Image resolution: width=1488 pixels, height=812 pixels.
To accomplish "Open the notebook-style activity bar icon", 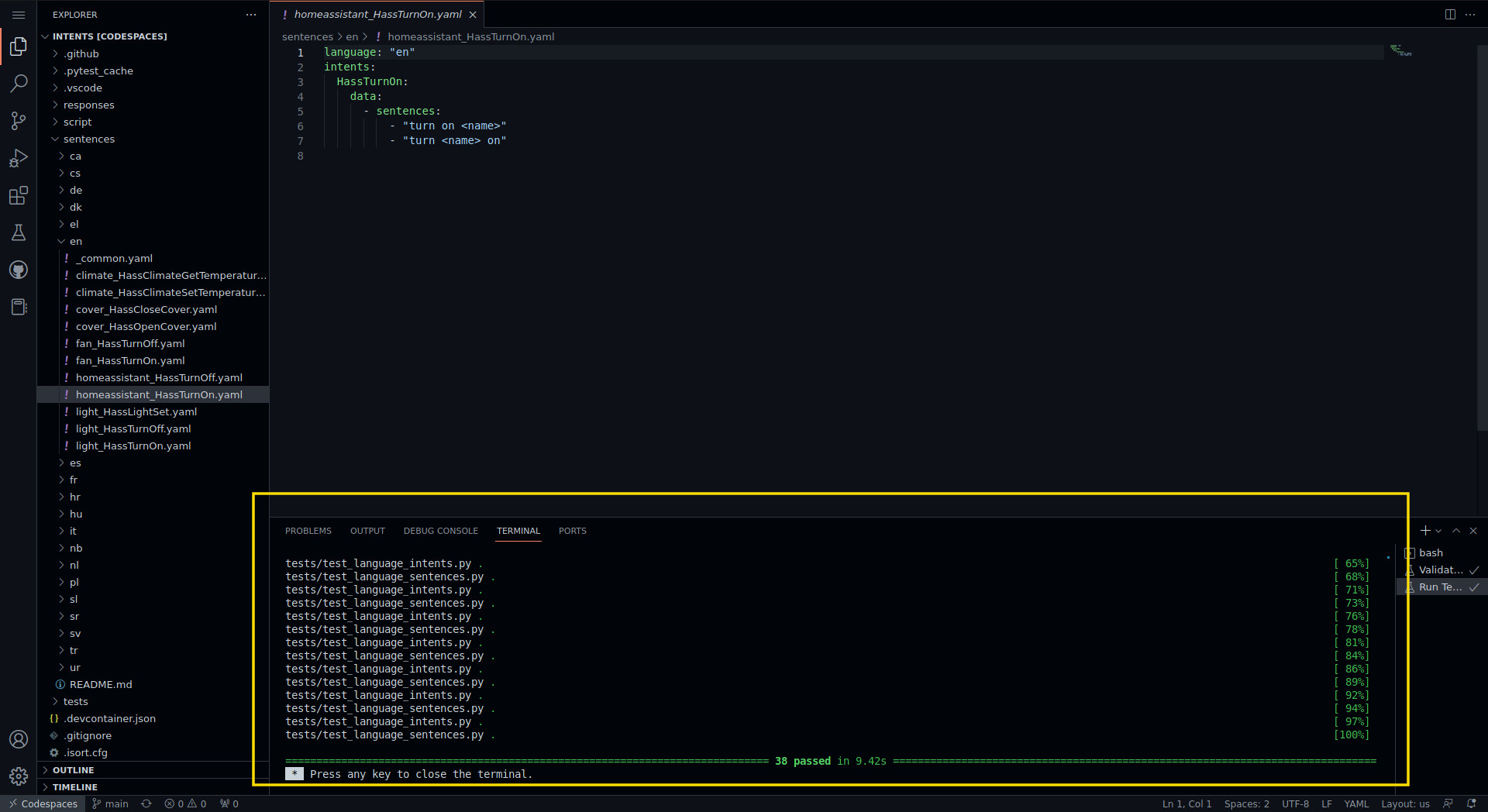I will pos(19,307).
